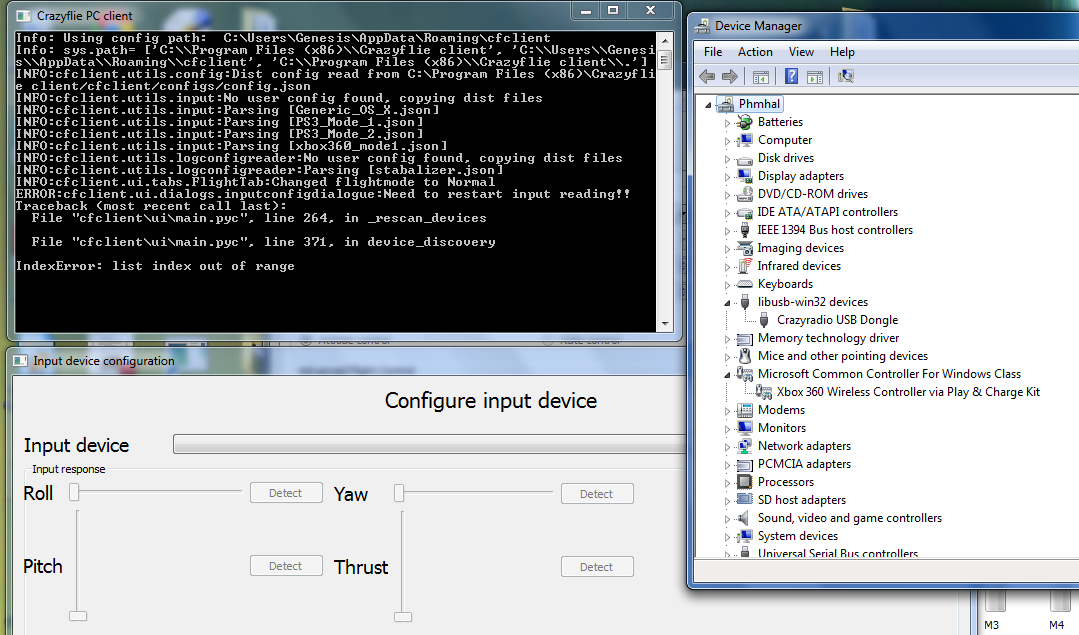This screenshot has width=1079, height=635.
Task: Click the console scrollbar thumb
Action: coord(665,60)
